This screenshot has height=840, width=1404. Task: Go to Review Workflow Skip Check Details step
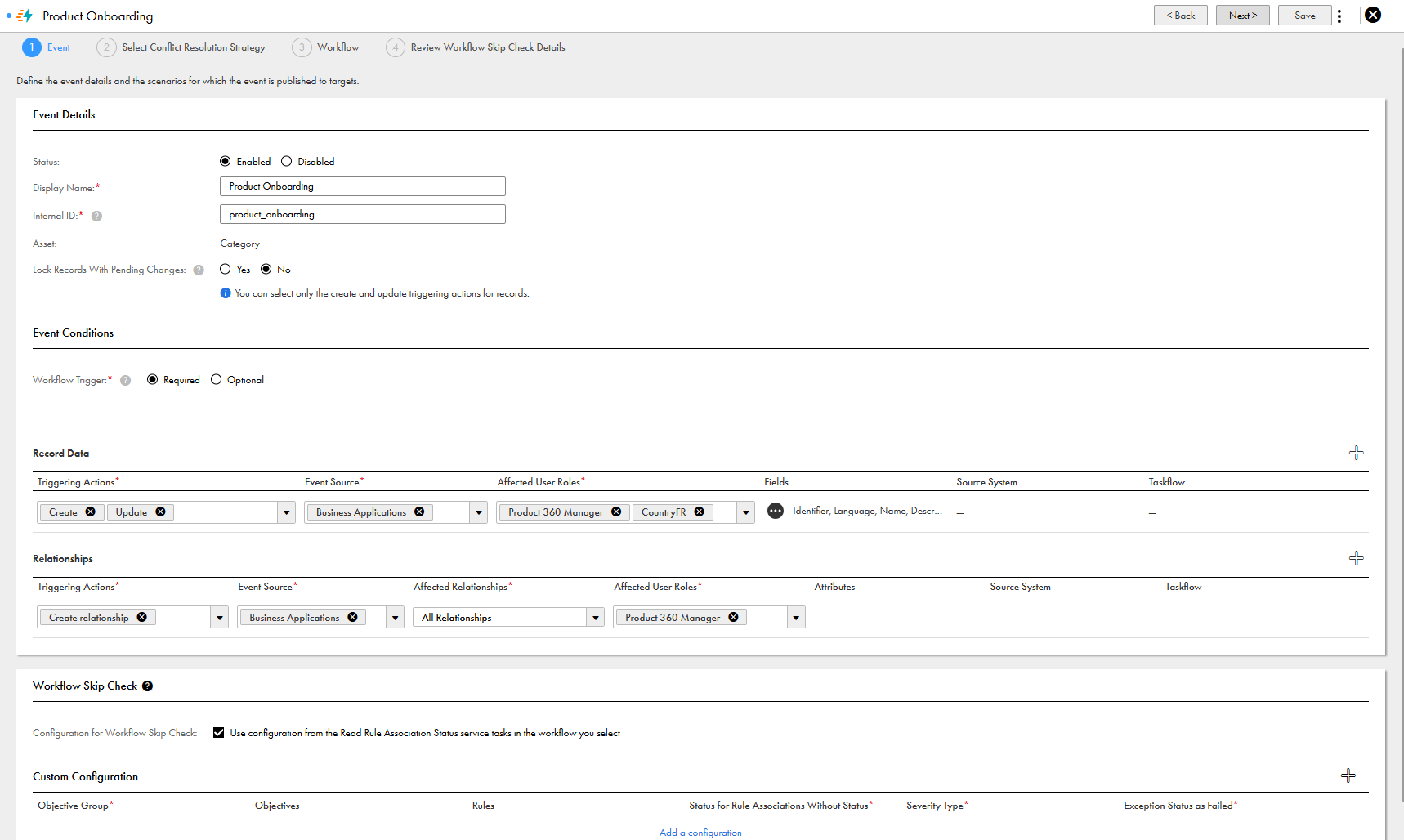476,47
